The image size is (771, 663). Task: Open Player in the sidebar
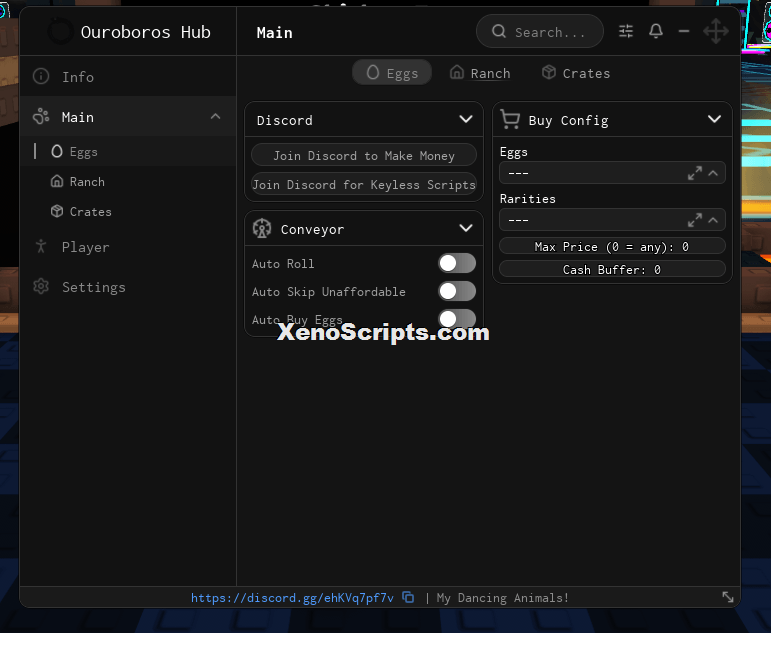tap(128, 246)
